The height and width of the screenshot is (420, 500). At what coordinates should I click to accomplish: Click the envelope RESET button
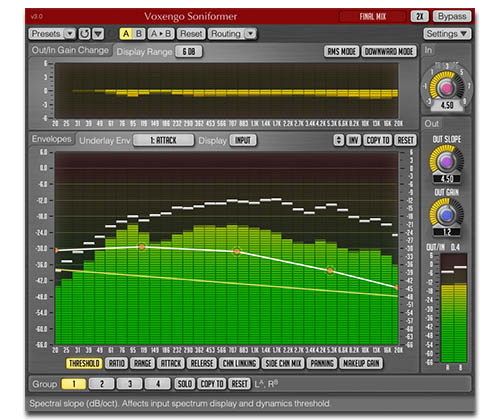coord(405,140)
